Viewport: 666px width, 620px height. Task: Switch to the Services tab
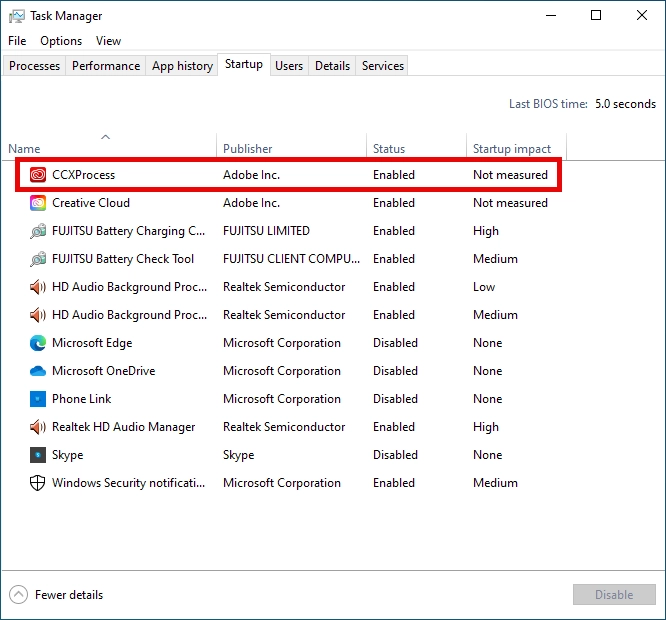pyautogui.click(x=383, y=66)
